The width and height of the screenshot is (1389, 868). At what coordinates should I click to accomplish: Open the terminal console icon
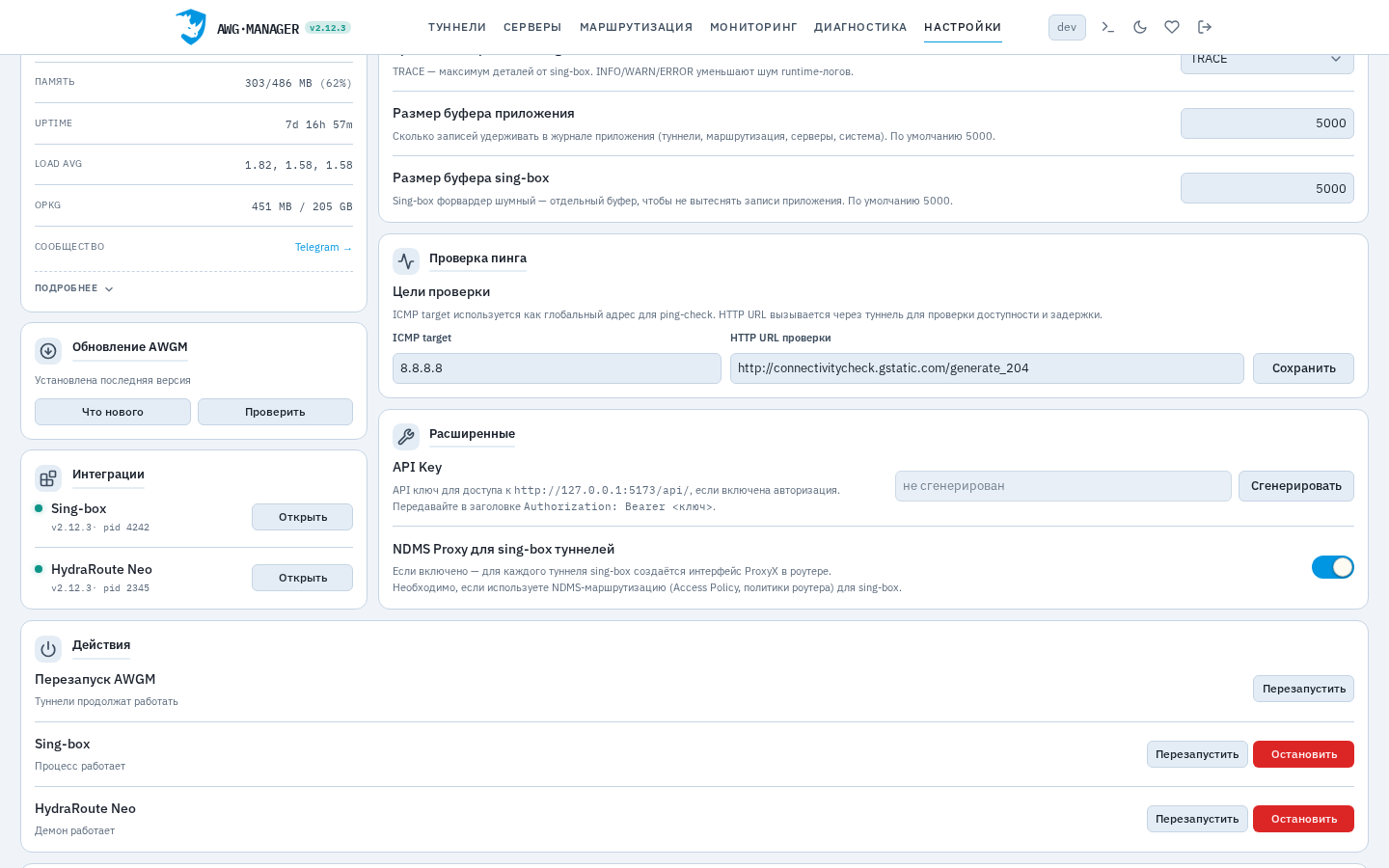click(1108, 27)
